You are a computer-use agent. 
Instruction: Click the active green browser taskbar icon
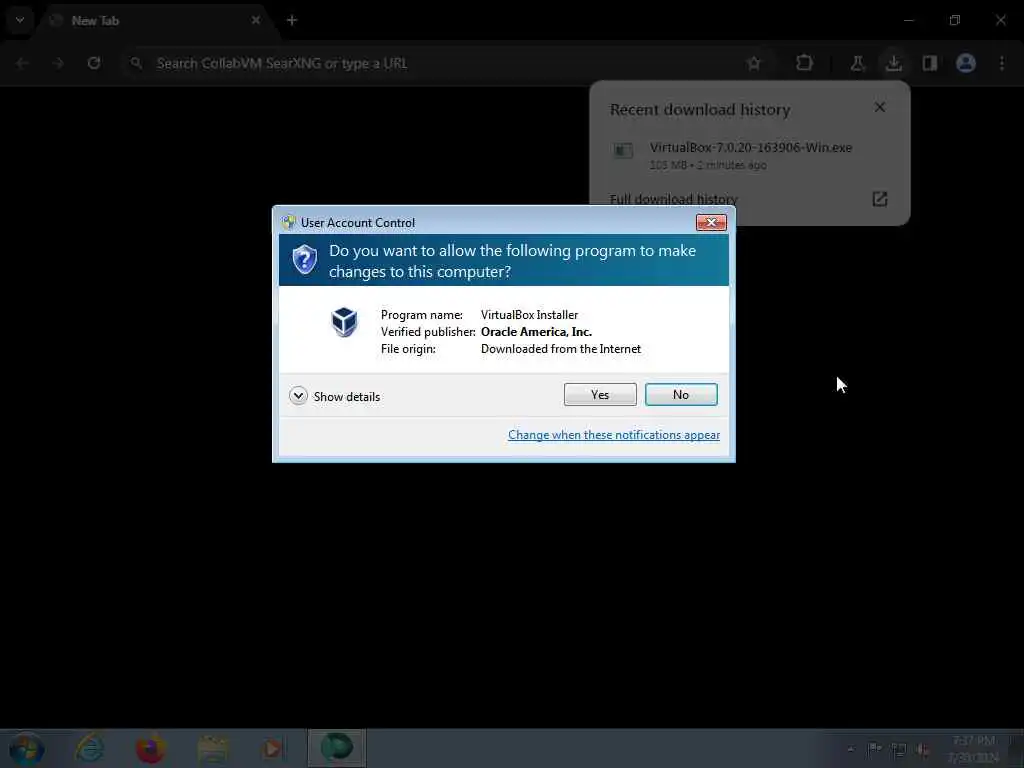point(336,748)
